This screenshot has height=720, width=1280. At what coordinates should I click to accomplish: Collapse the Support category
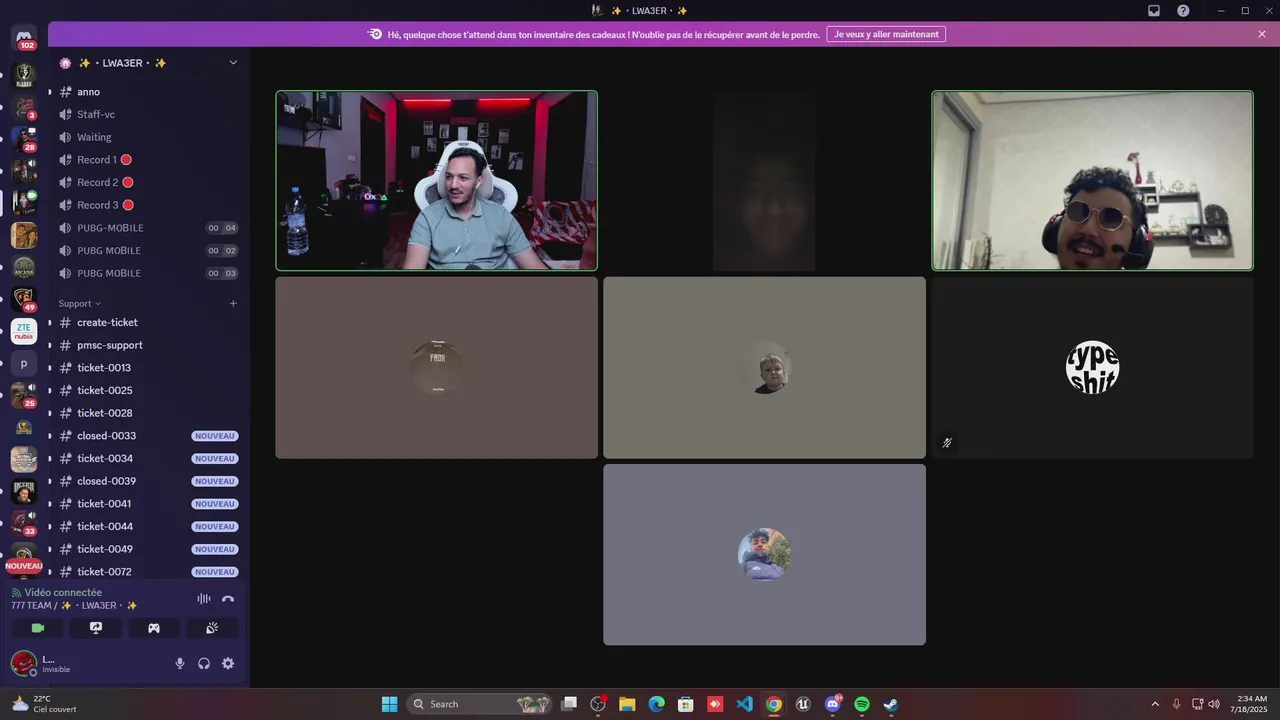[x=80, y=303]
